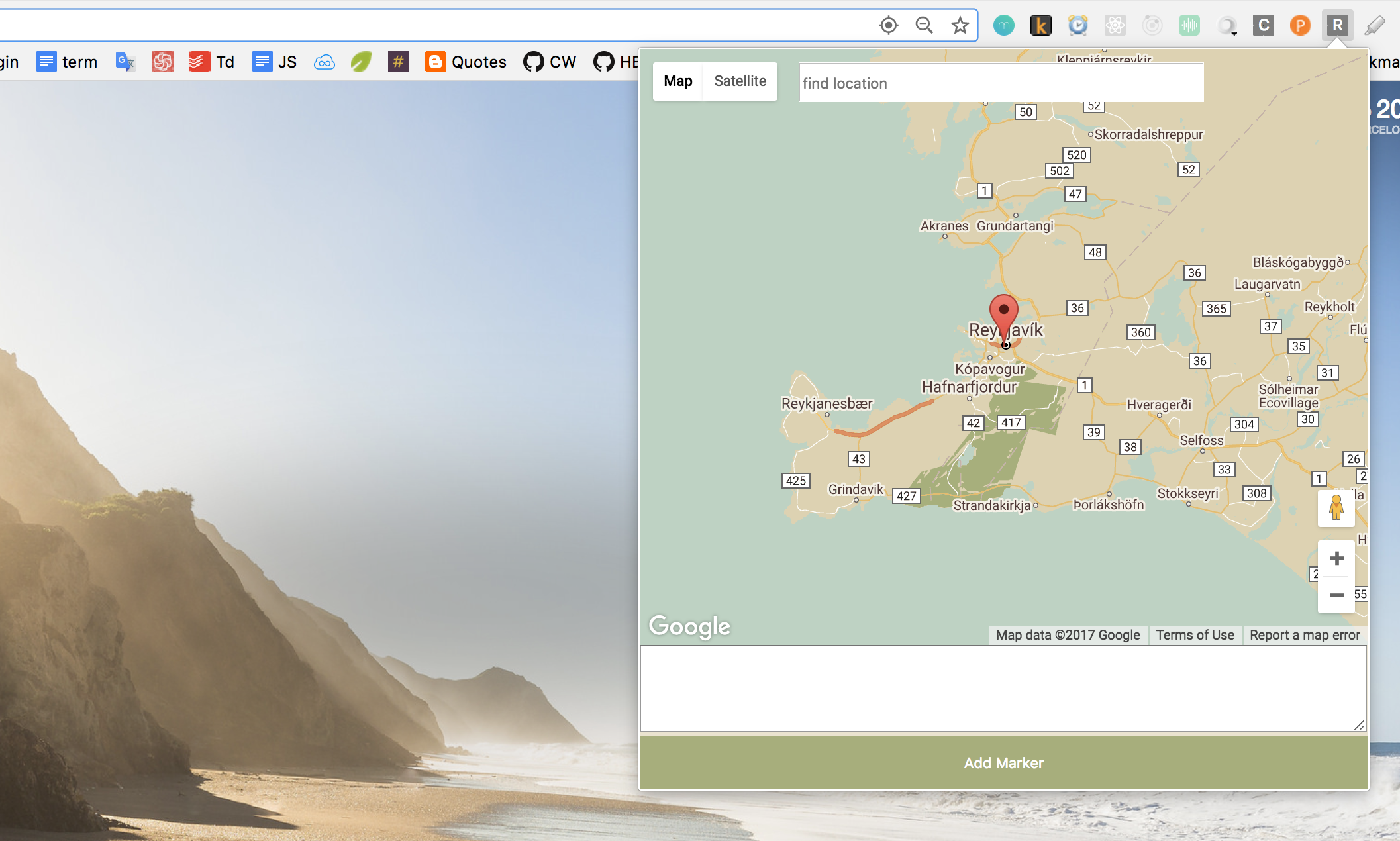Click the location target icon in the address bar
1400x841 pixels.
coord(888,26)
